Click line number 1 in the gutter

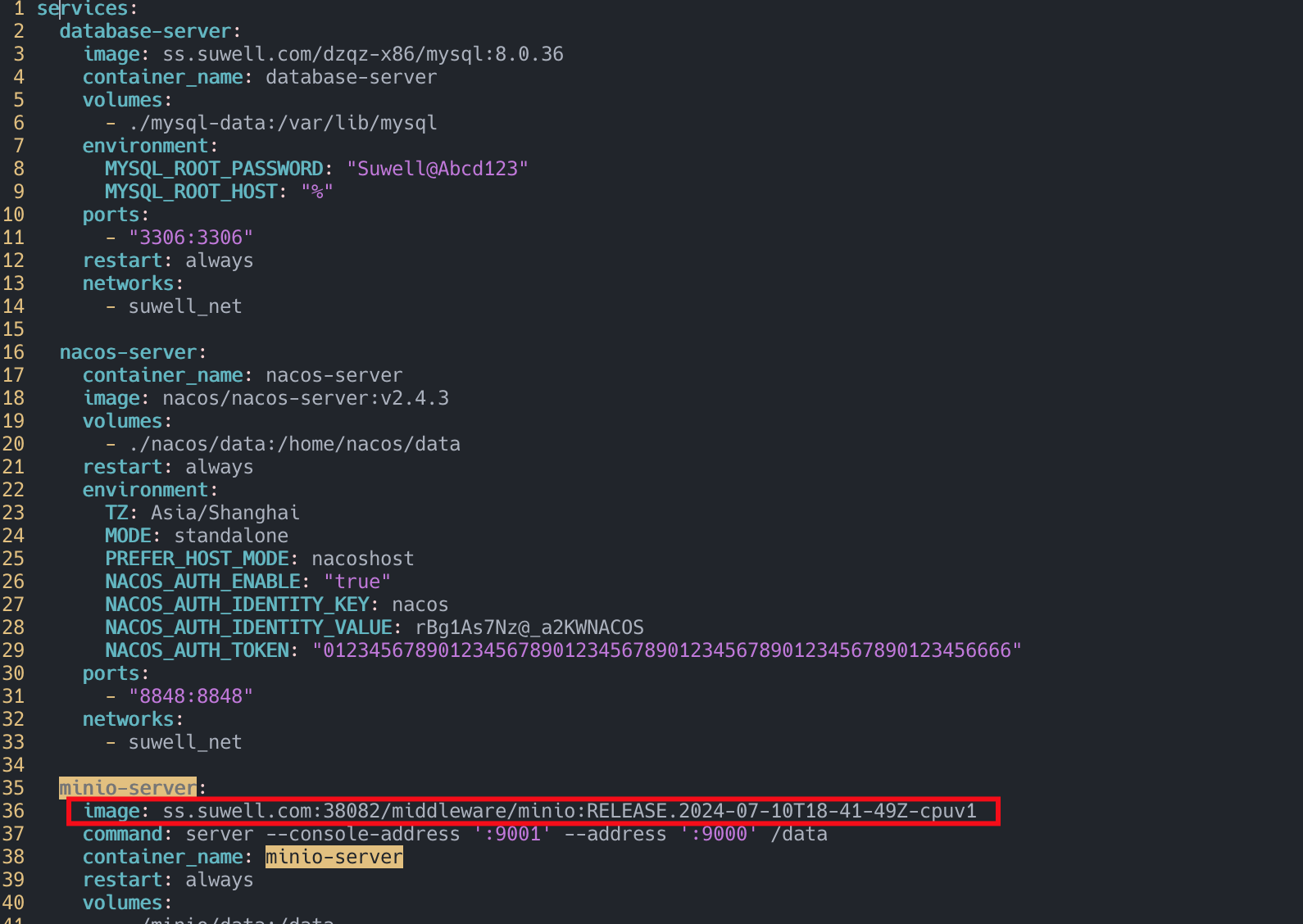19,9
